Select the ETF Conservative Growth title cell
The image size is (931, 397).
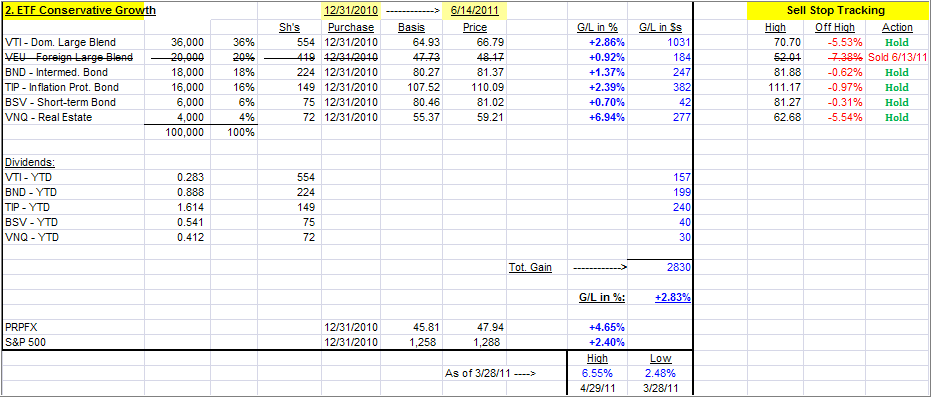point(81,11)
